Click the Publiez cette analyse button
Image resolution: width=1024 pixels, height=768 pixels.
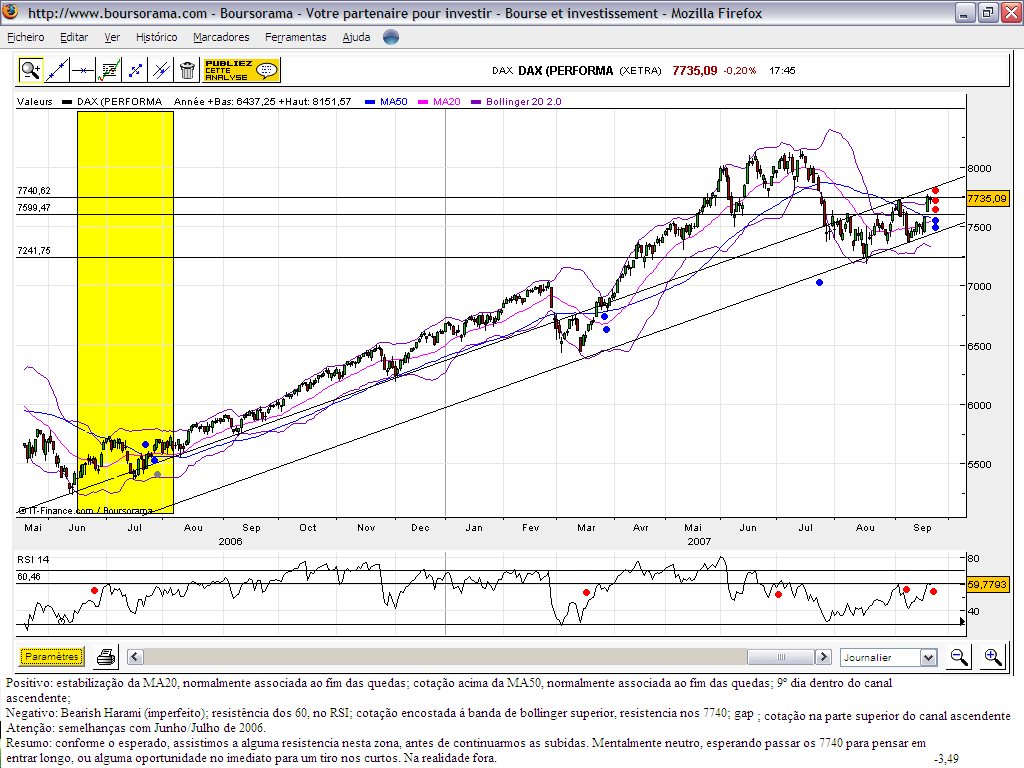point(242,70)
